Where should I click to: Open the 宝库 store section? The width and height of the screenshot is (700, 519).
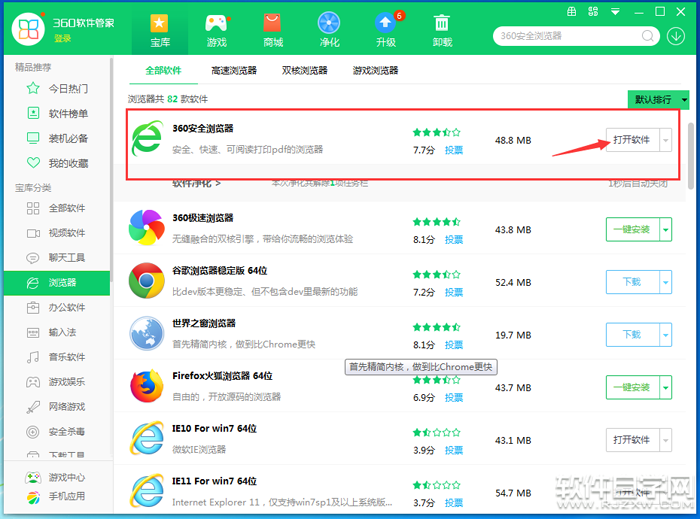click(x=160, y=30)
